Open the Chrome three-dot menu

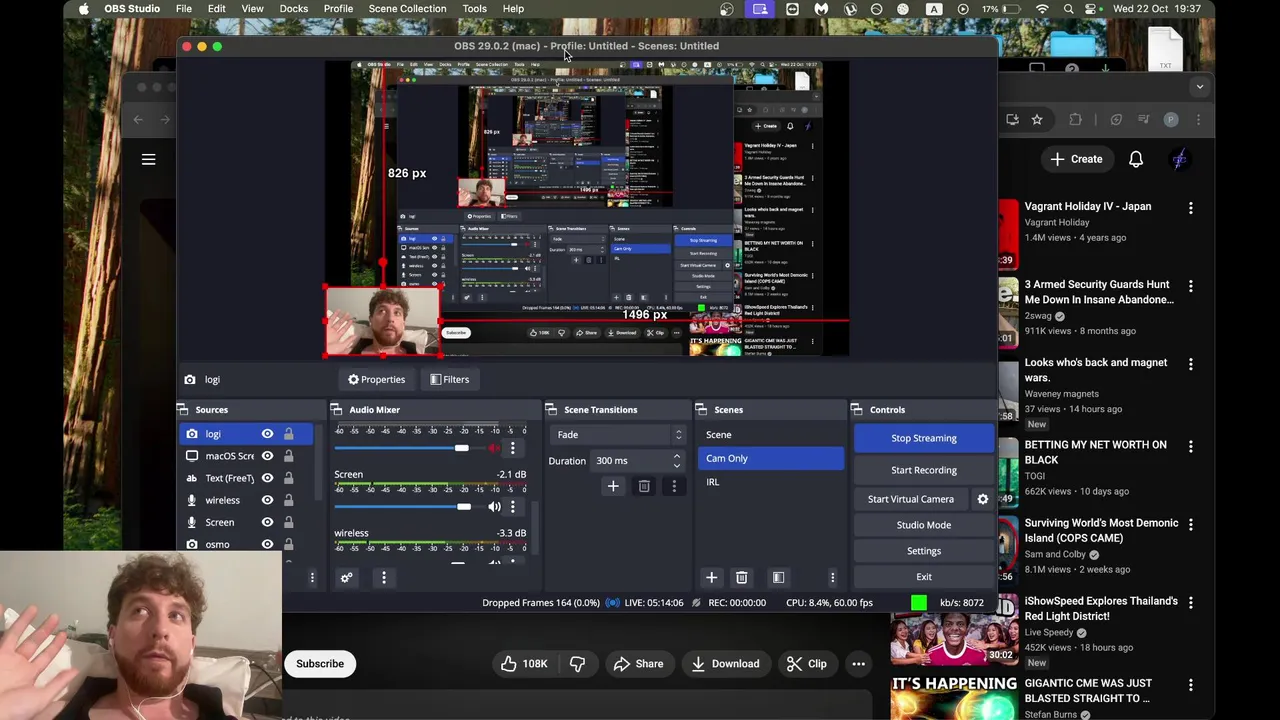pyautogui.click(x=1198, y=120)
